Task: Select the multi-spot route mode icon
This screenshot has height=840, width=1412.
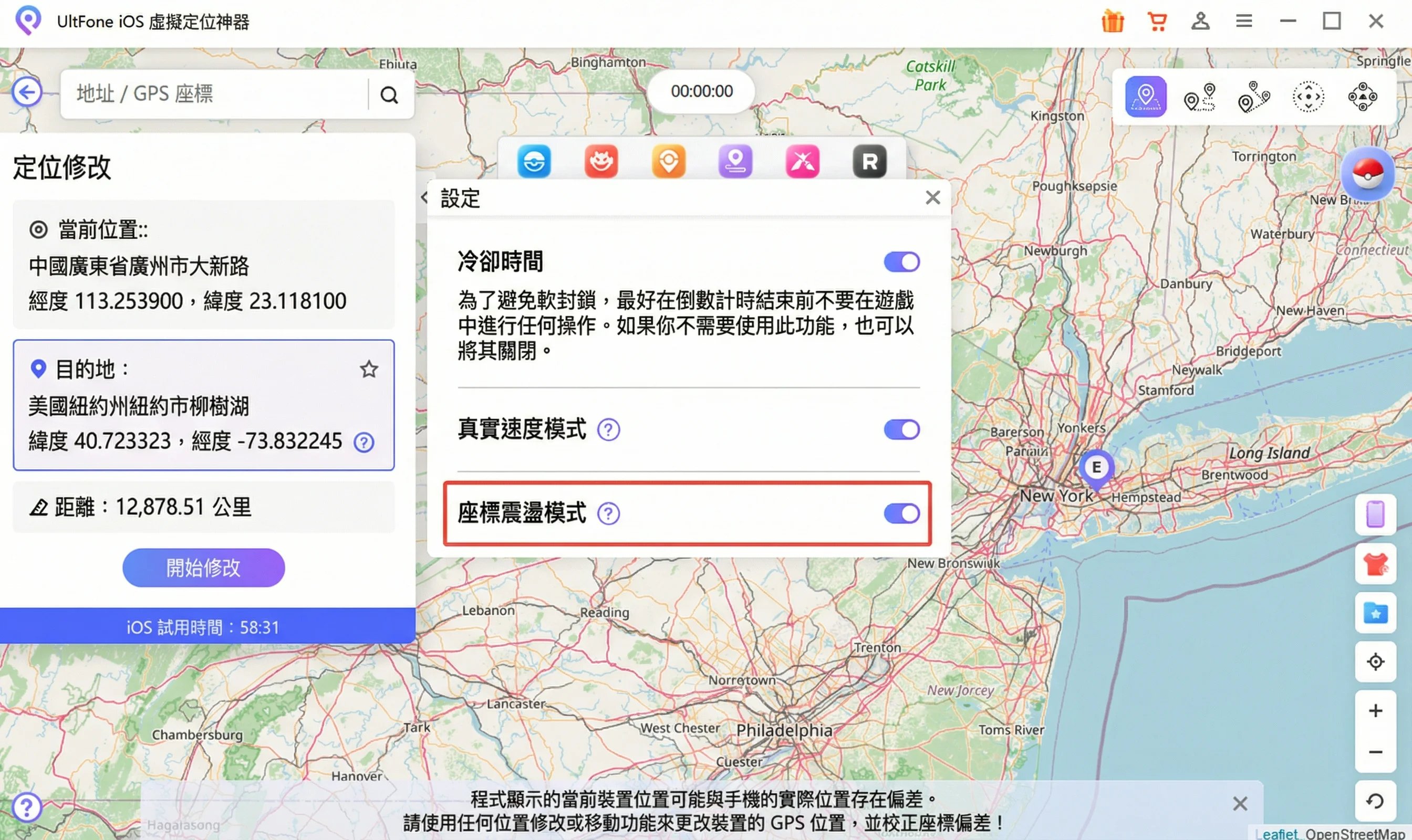Action: [1254, 97]
